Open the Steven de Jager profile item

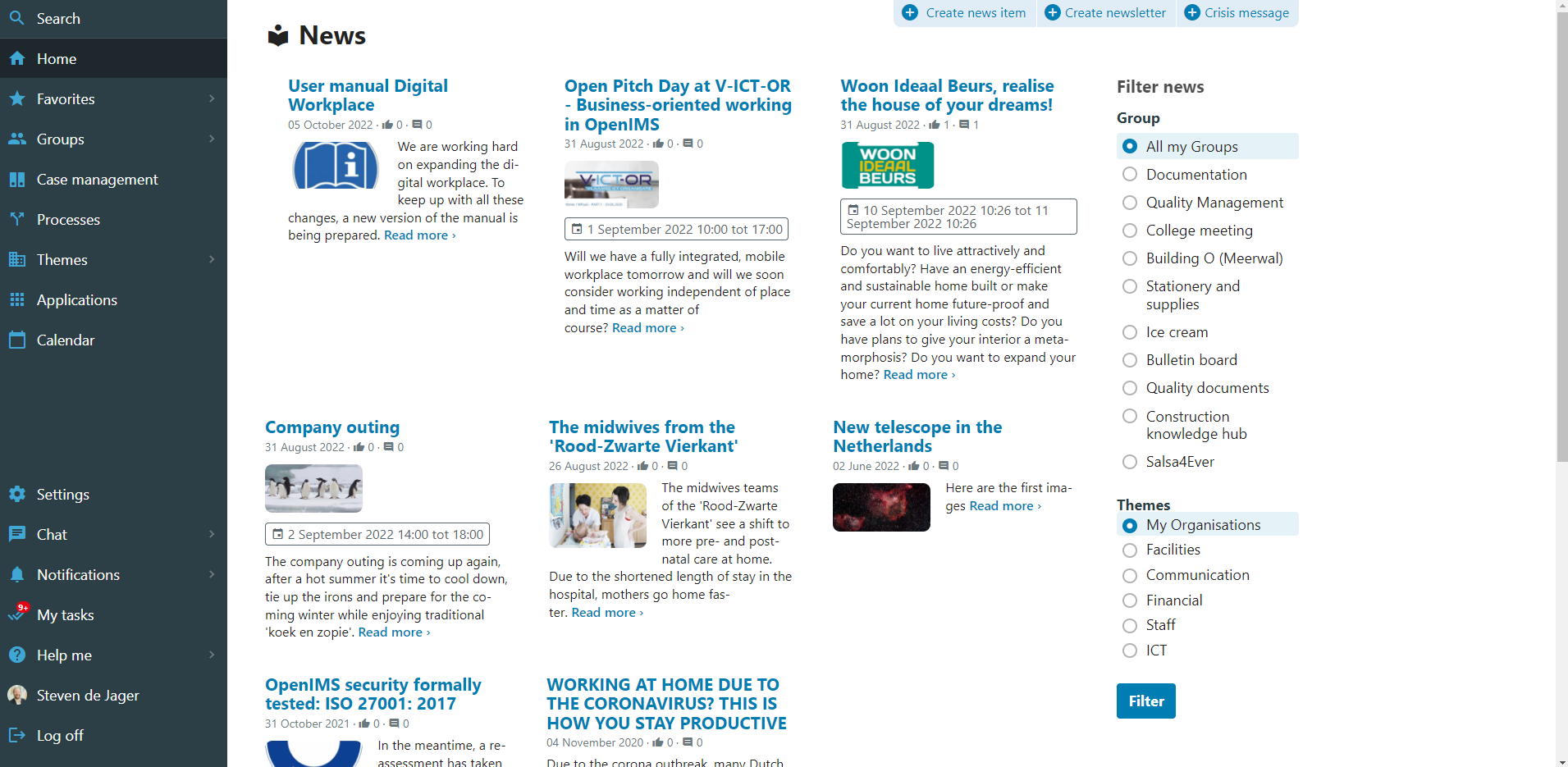(87, 696)
